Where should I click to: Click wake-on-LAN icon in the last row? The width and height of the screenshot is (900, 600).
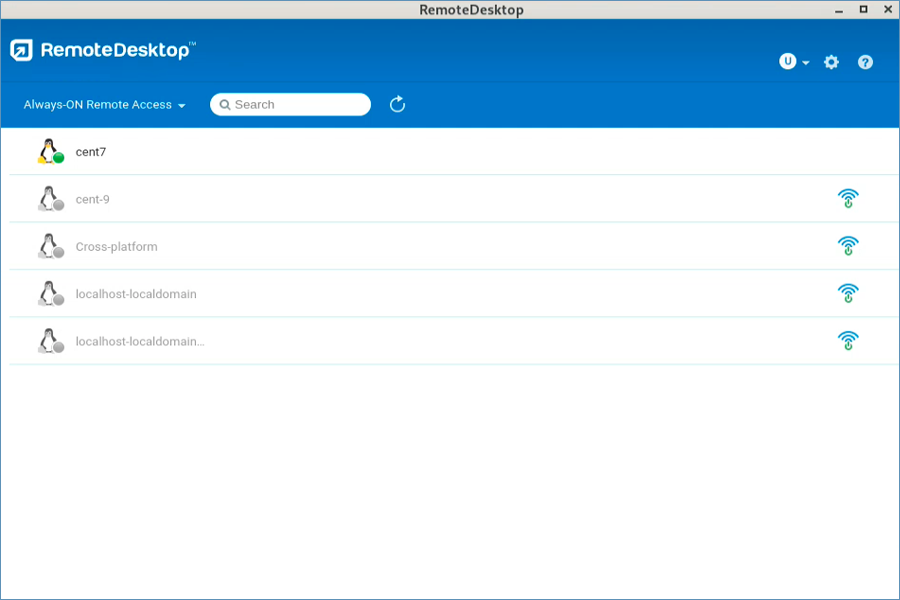coord(848,341)
